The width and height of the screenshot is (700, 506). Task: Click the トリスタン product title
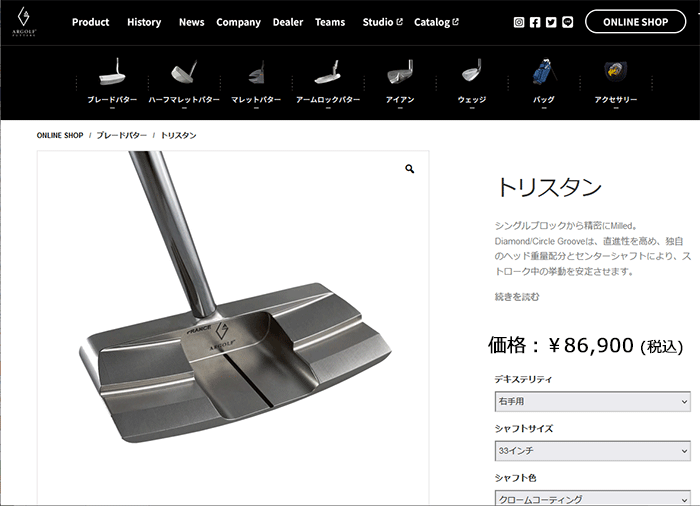pos(549,187)
